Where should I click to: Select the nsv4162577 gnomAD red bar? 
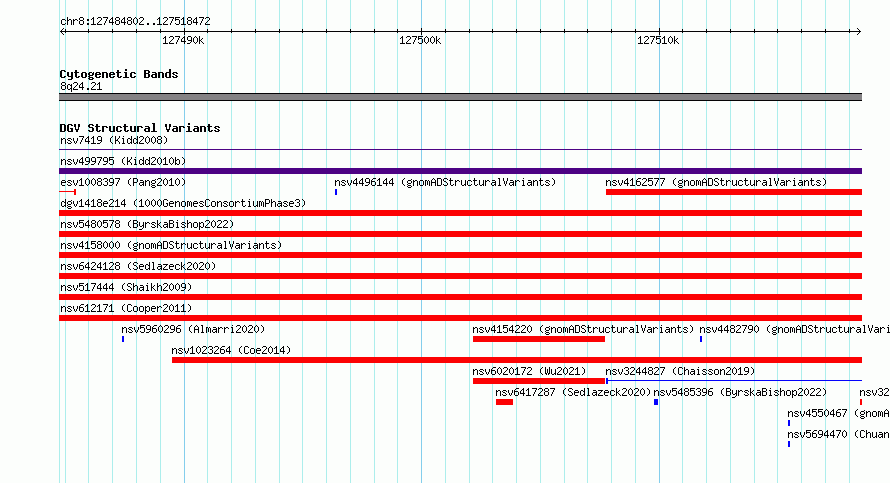[x=734, y=192]
